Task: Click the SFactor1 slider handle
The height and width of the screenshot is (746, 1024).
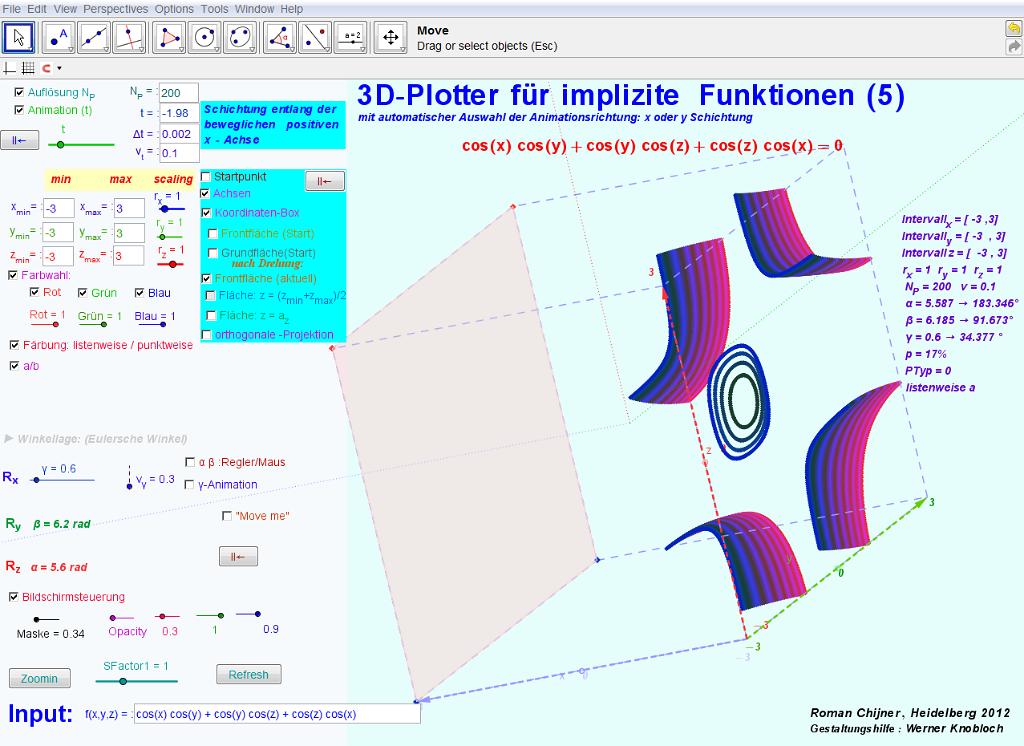Action: click(x=123, y=681)
